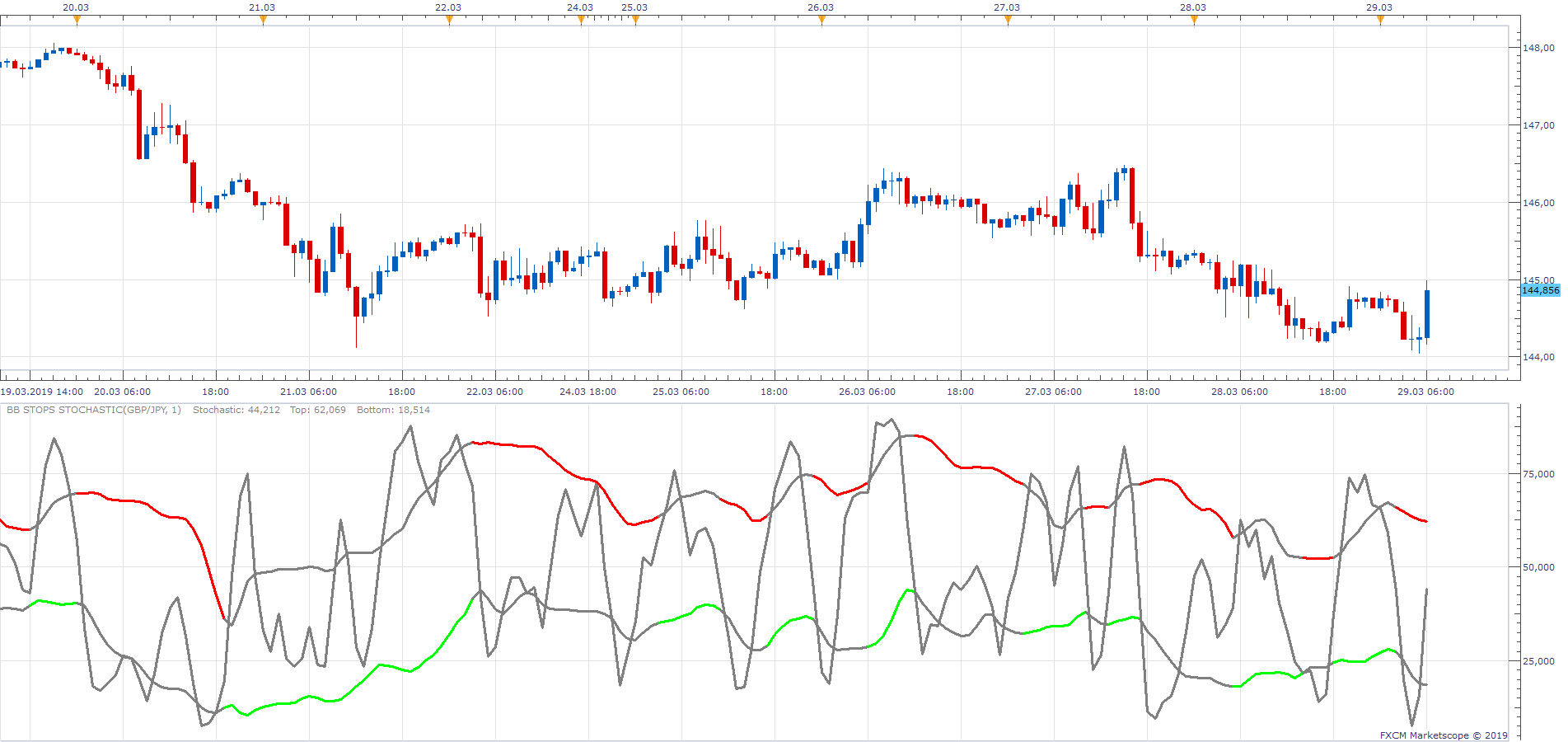This screenshot has height=742, width=1568.
Task: Click the BB STOPS STOCHASTIC(GBP/JPY, 1) indicator label
Action: coord(94,410)
